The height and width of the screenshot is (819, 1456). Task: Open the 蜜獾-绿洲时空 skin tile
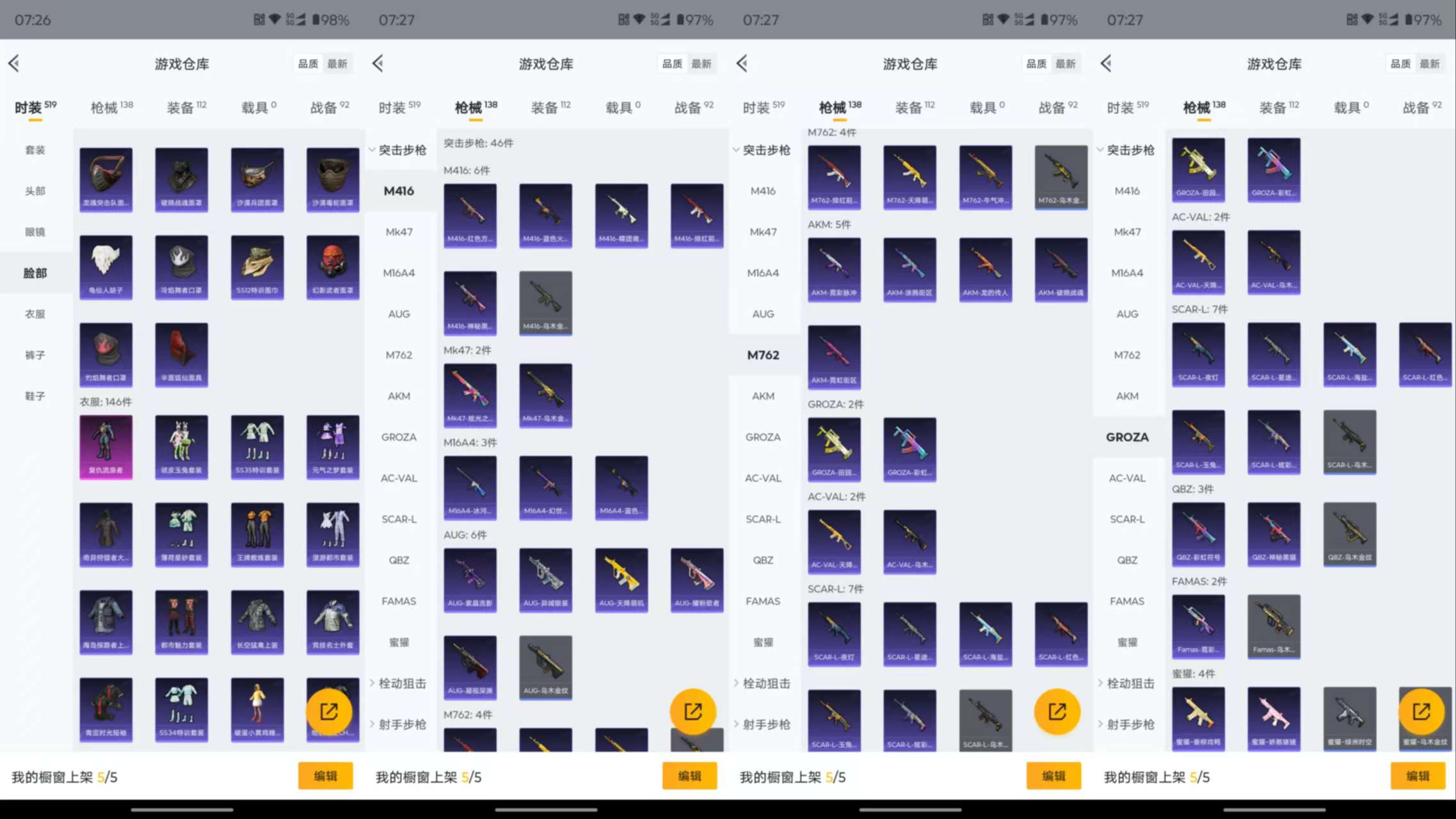[x=1349, y=717]
